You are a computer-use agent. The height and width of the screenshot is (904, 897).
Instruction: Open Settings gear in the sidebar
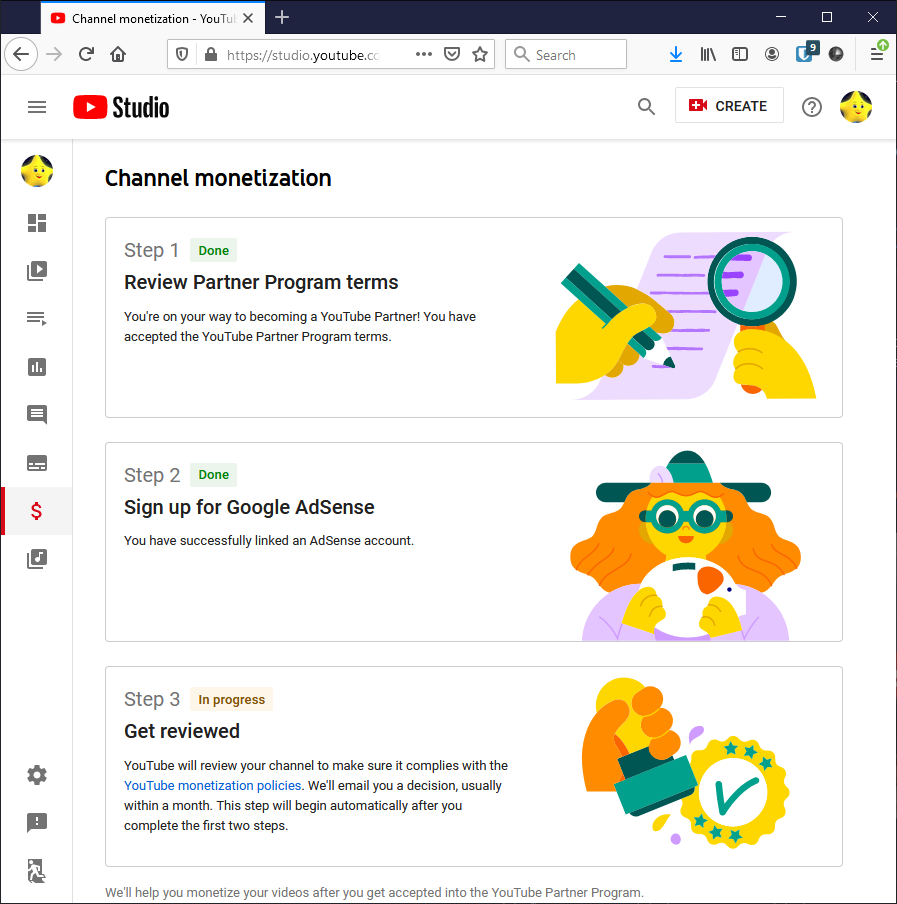[x=37, y=775]
